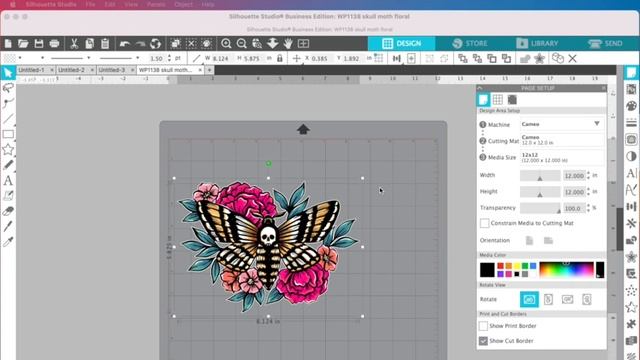Click the Width slider in Page Setup
The height and width of the screenshot is (360, 640).
pyautogui.click(x=540, y=176)
